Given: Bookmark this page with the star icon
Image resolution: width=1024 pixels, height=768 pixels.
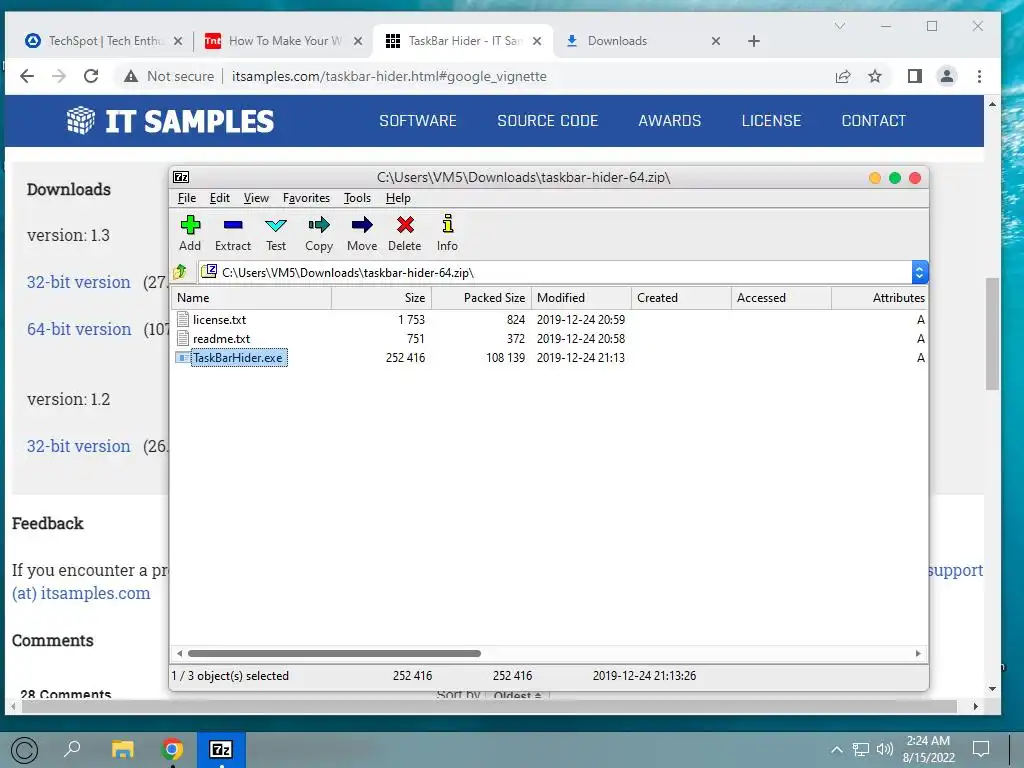Looking at the screenshot, I should [875, 76].
